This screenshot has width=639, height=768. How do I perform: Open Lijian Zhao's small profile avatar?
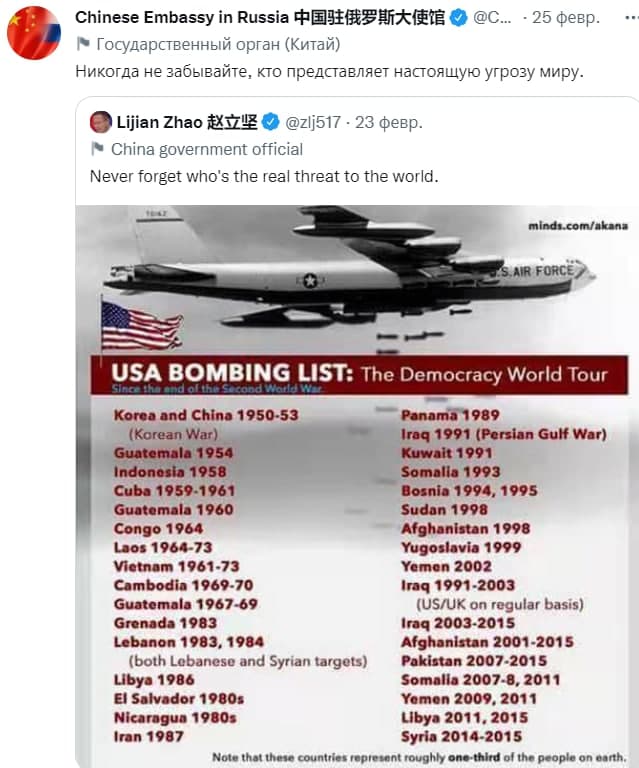coord(100,122)
